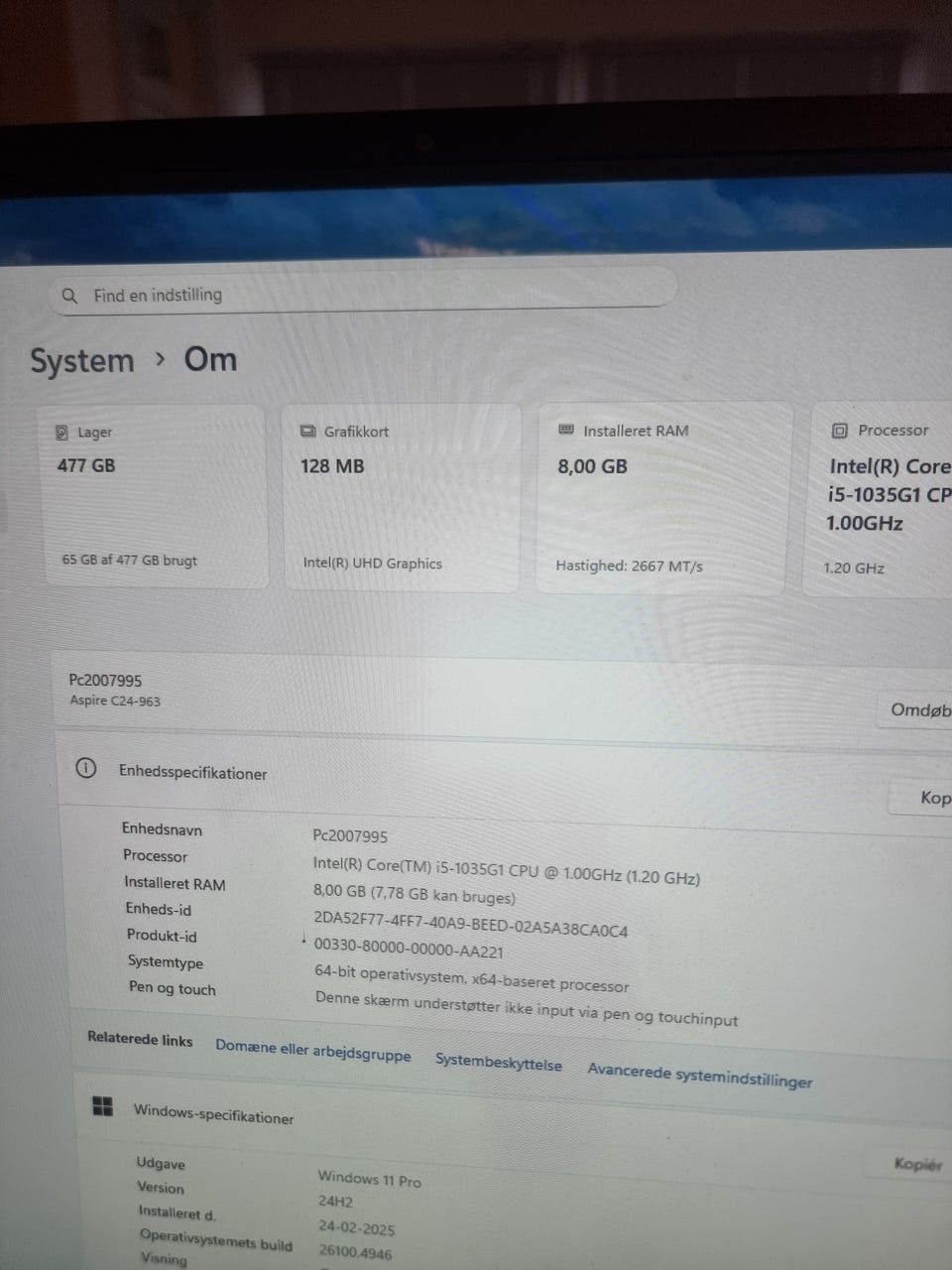Select the Pen og touch value text
Viewport: 952px width, 1270px height.
click(x=527, y=1007)
